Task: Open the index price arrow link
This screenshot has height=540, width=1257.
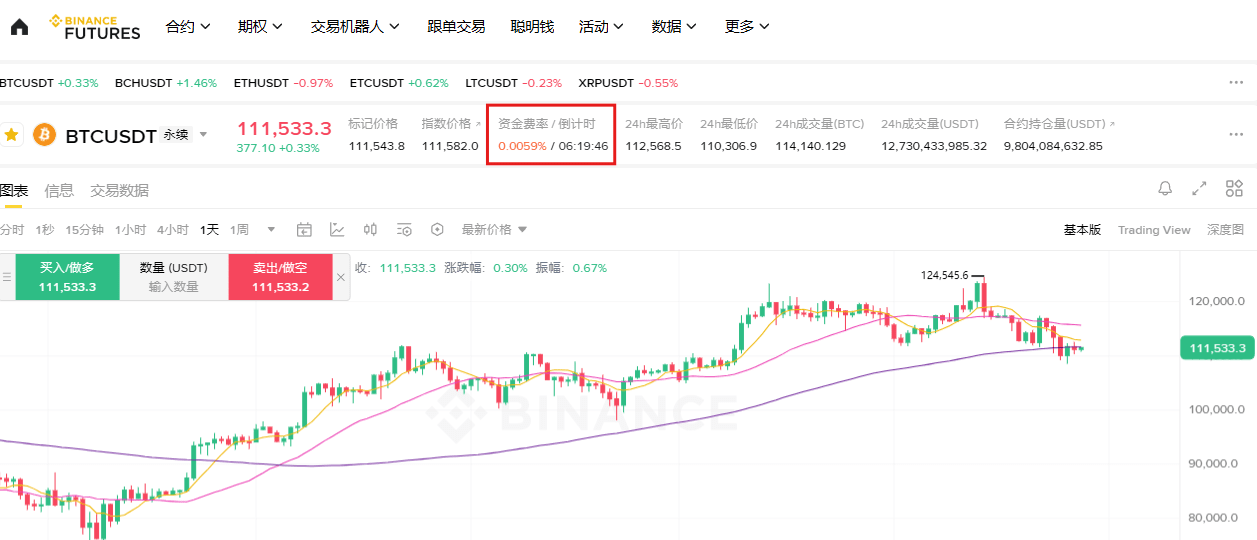Action: point(476,124)
